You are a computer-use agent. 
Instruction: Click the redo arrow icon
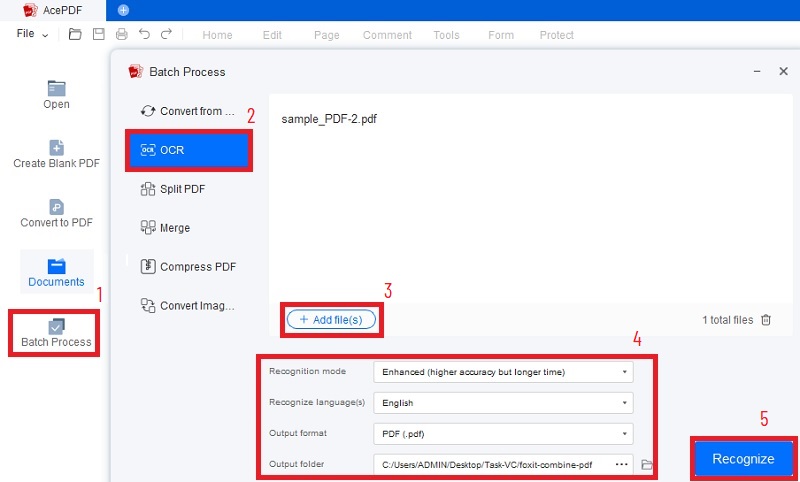click(x=166, y=34)
